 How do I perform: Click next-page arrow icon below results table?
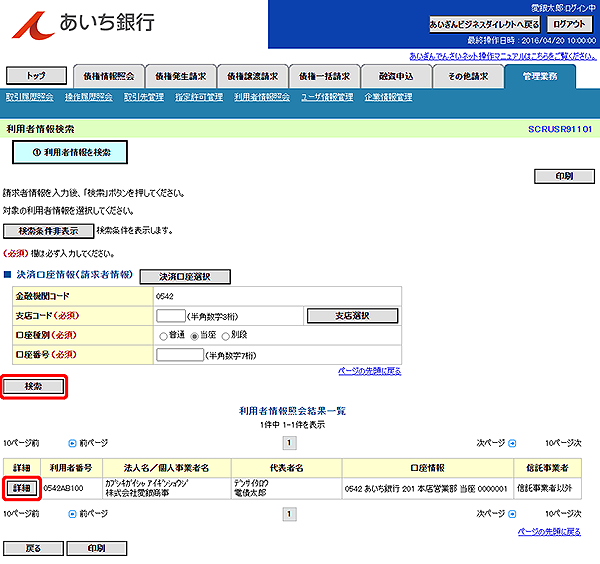tap(512, 514)
